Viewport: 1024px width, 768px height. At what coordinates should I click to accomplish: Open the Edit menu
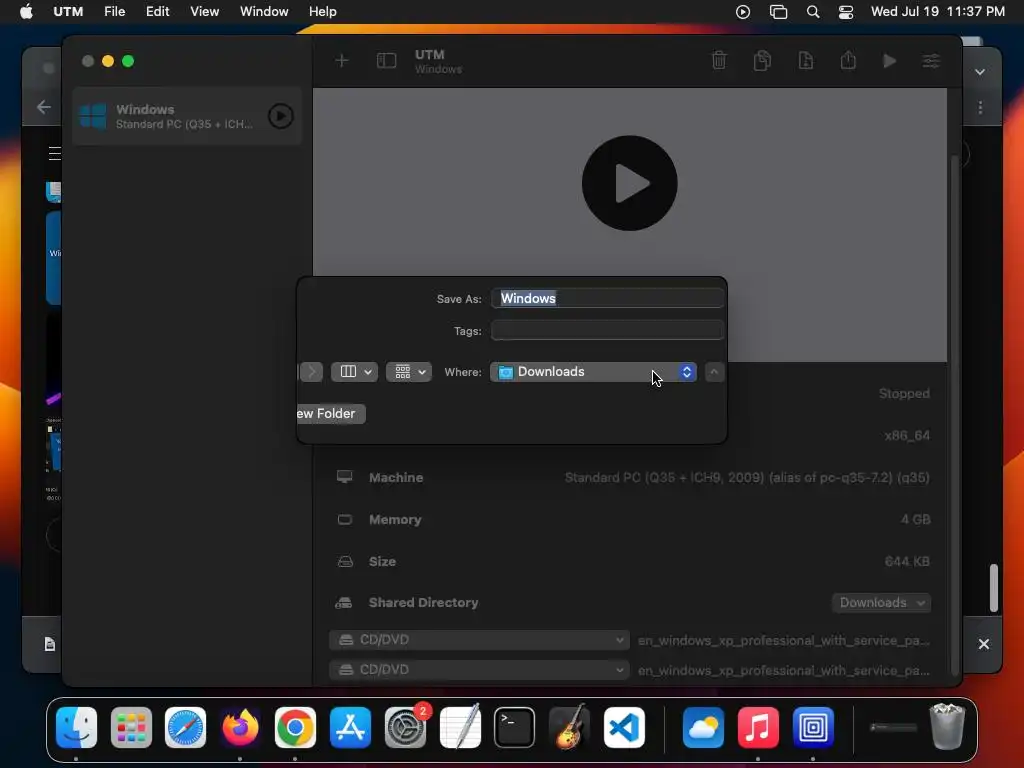point(157,12)
